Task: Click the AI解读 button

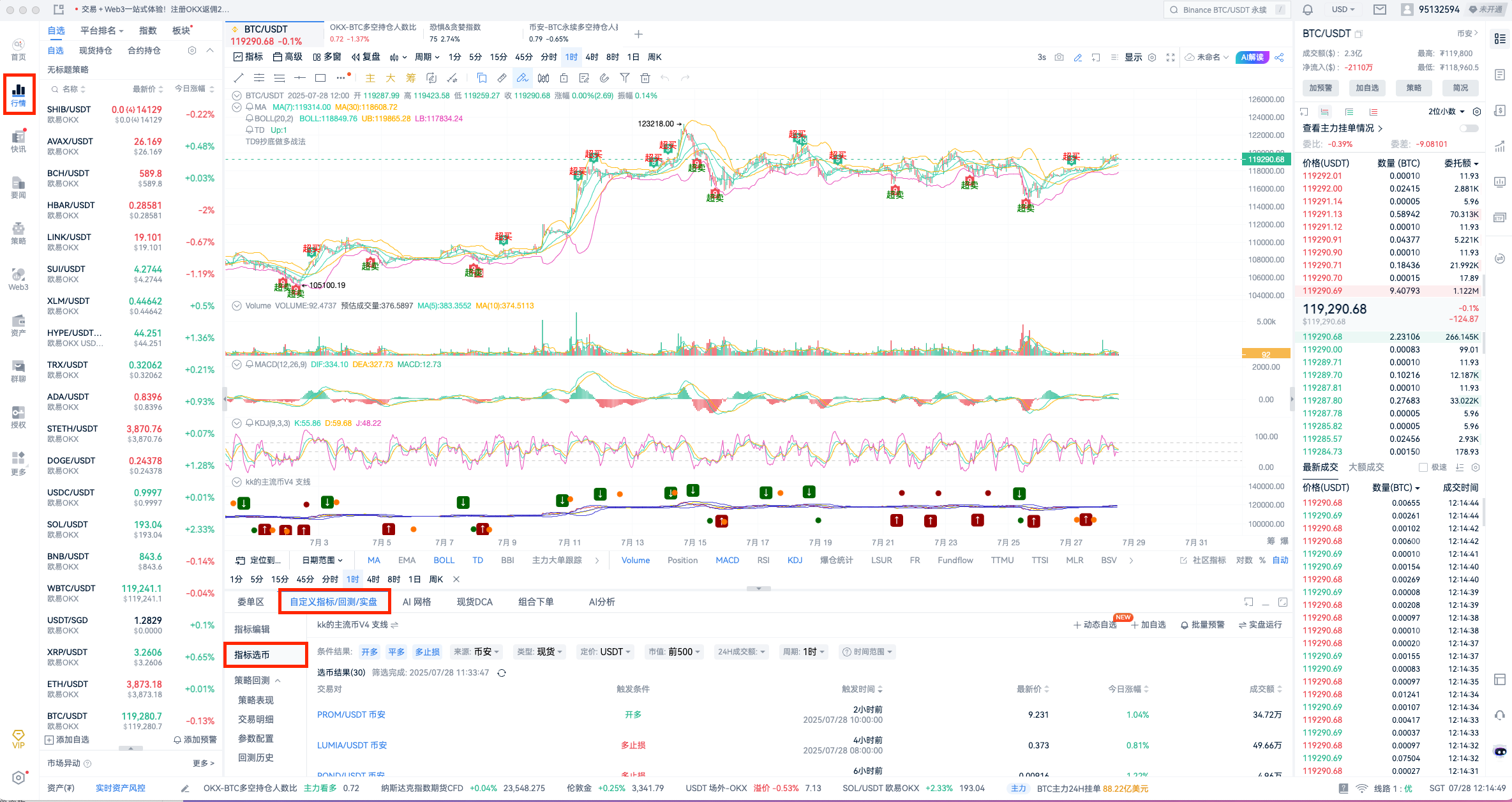Action: pyautogui.click(x=1253, y=57)
